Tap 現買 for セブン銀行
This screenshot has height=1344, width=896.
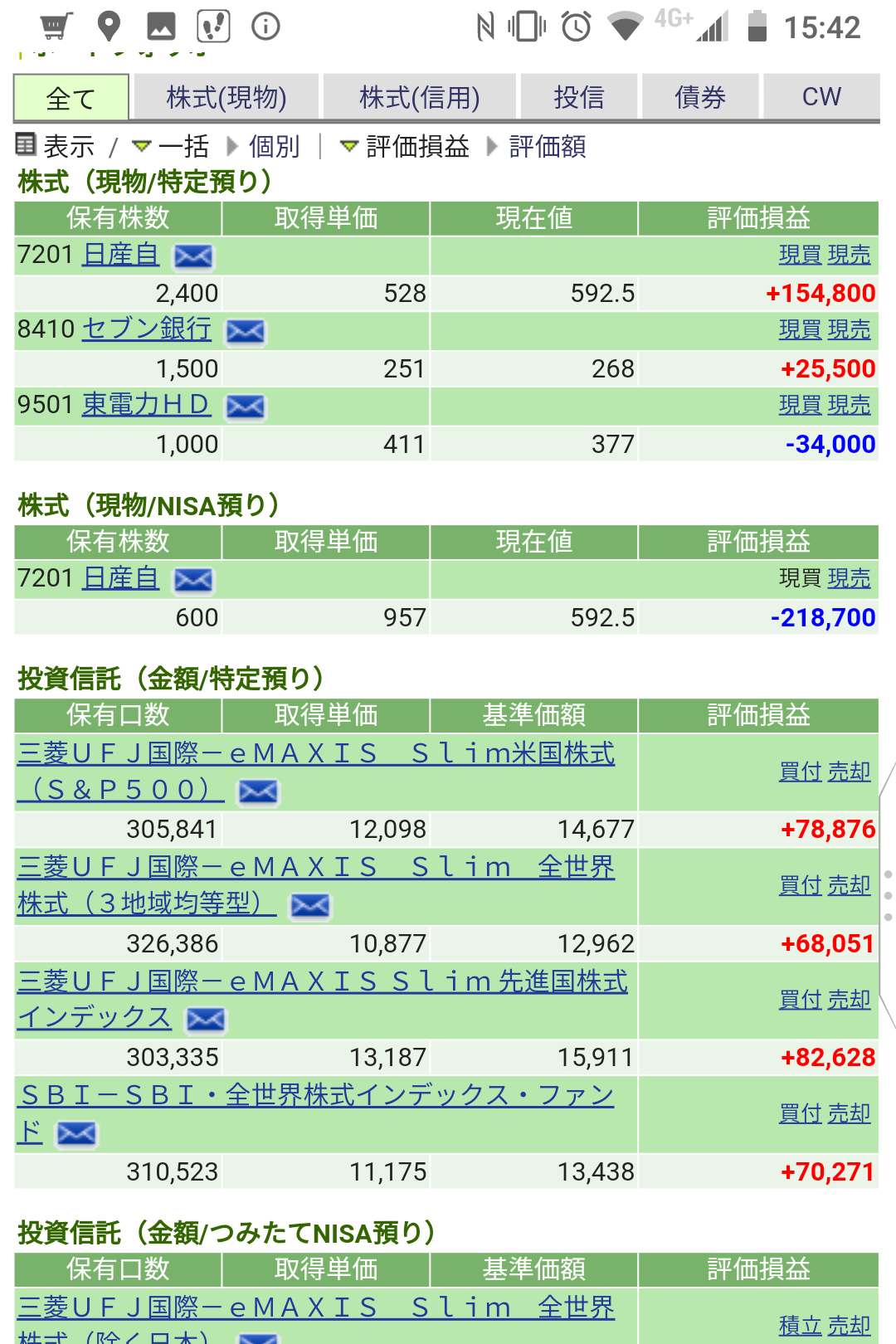800,329
